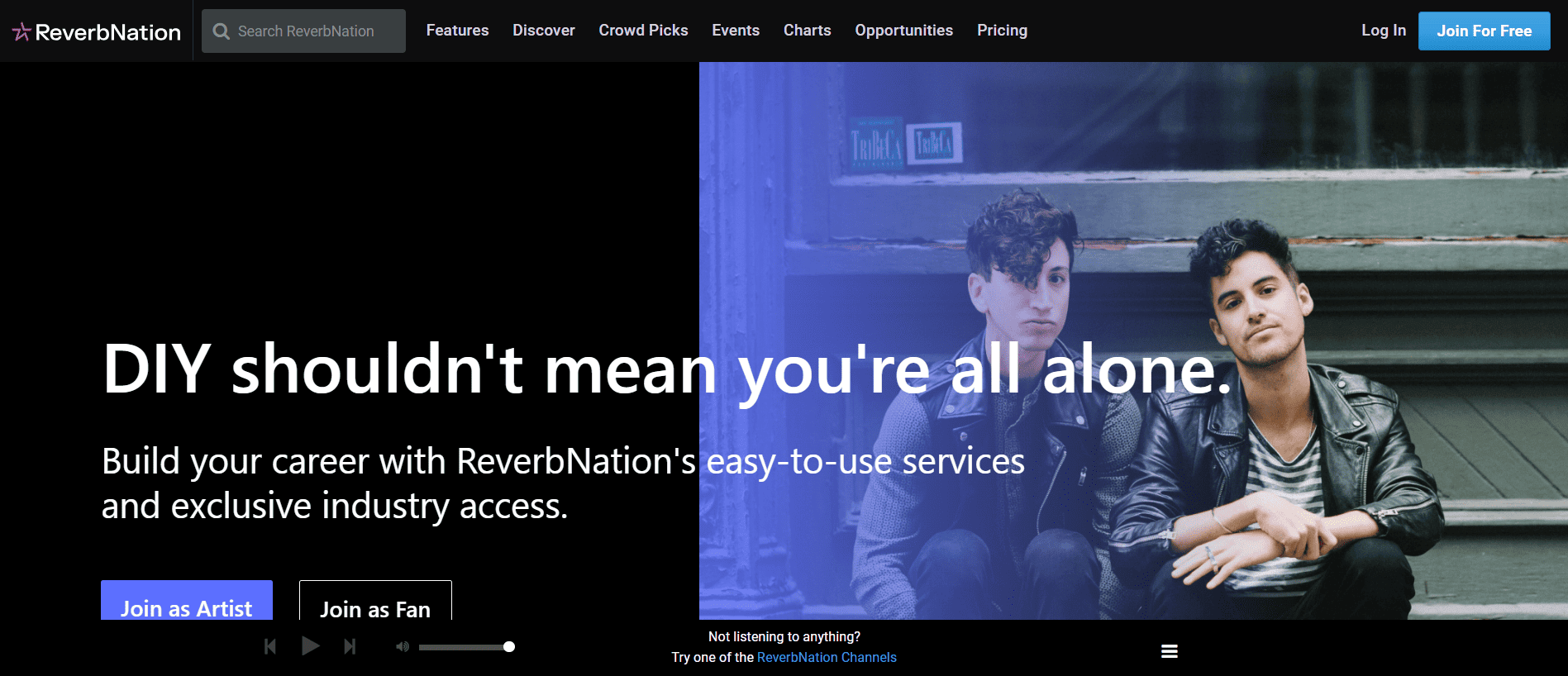The image size is (1568, 676).
Task: View the Pricing page
Action: coord(1002,31)
